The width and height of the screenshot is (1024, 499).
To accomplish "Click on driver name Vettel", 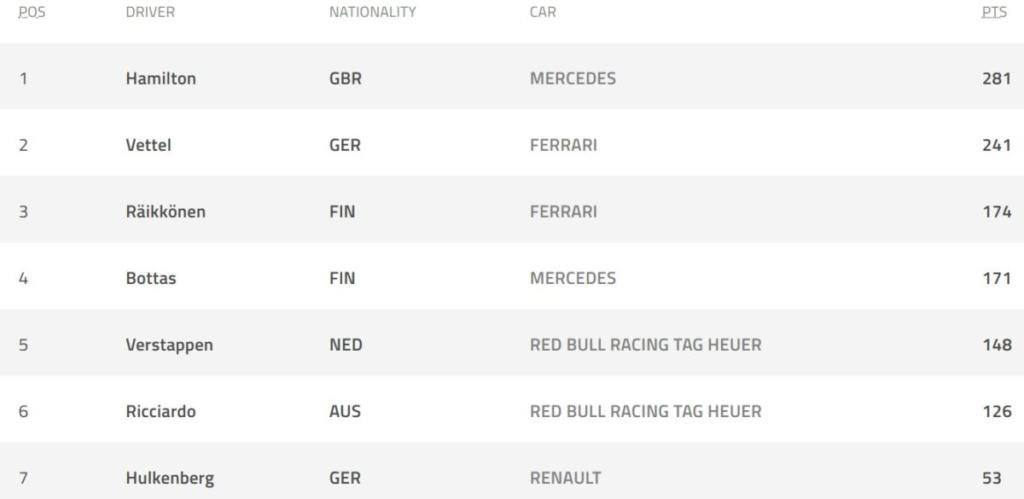I will pos(149,145).
